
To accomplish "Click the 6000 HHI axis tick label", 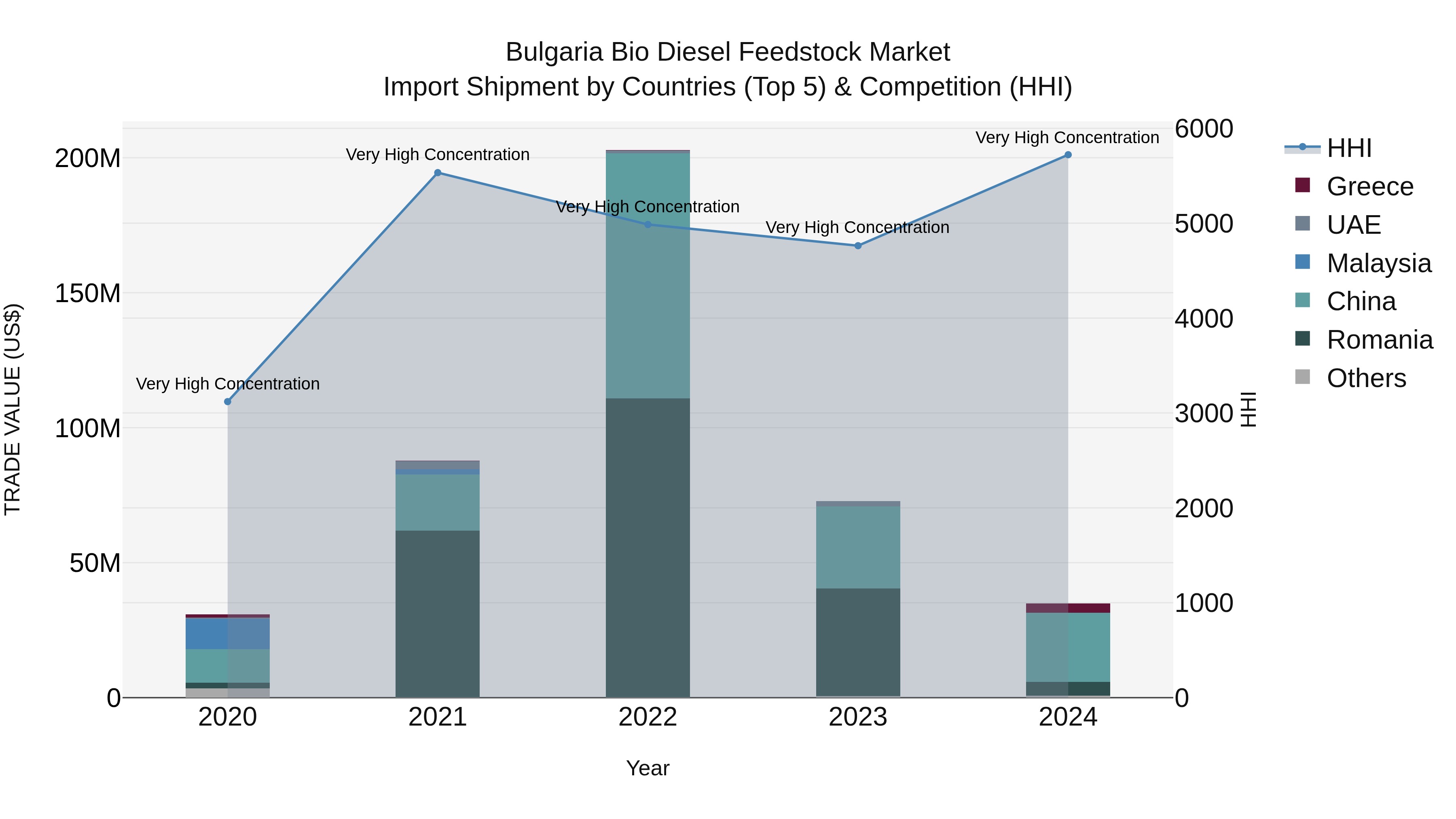I will [x=1204, y=128].
